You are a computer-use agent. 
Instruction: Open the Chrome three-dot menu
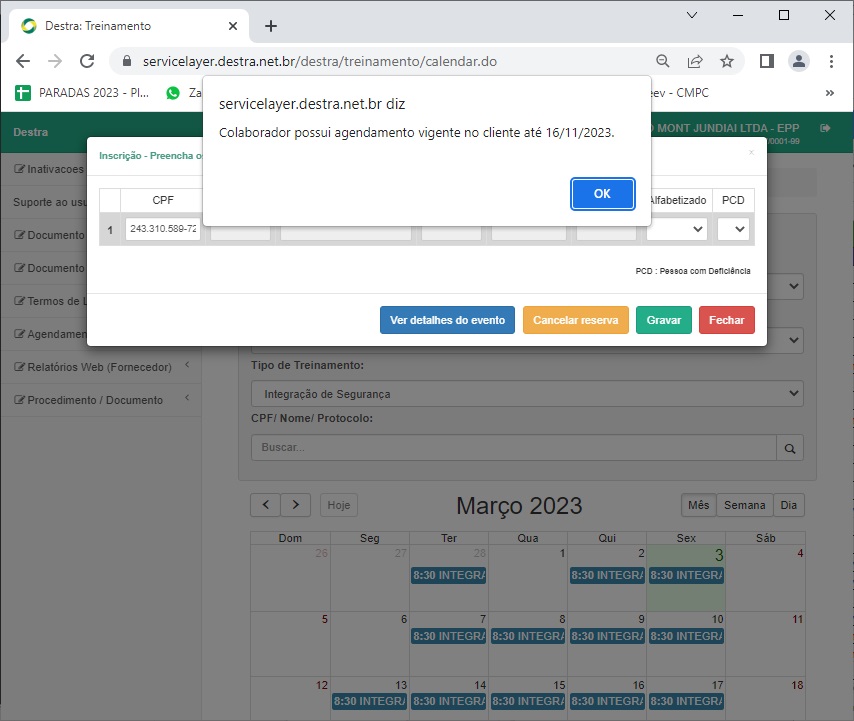pos(831,61)
